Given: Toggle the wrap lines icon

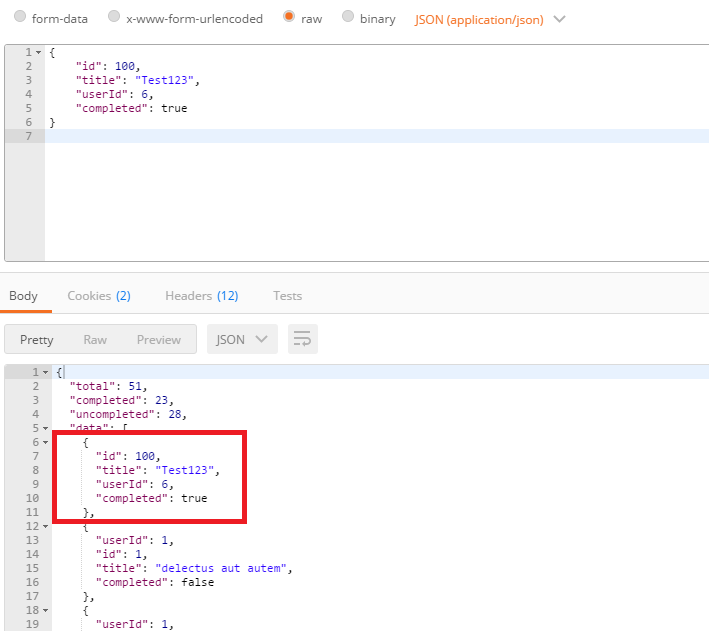Looking at the screenshot, I should 303,339.
